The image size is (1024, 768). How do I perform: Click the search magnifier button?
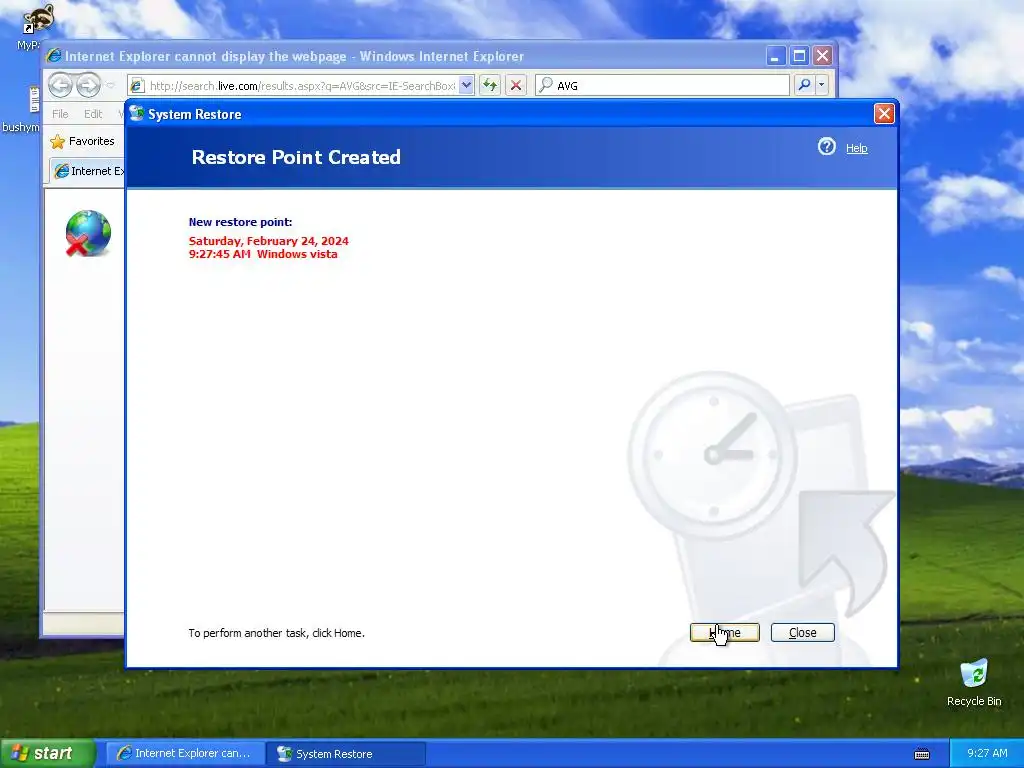click(x=805, y=85)
